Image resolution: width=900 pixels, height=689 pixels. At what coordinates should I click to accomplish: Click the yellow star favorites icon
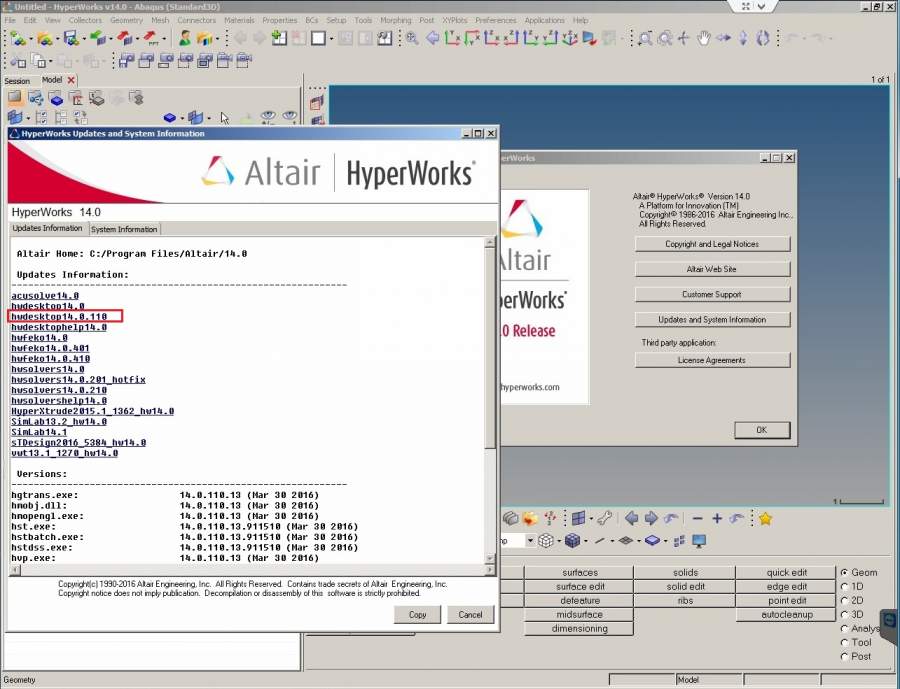point(765,519)
